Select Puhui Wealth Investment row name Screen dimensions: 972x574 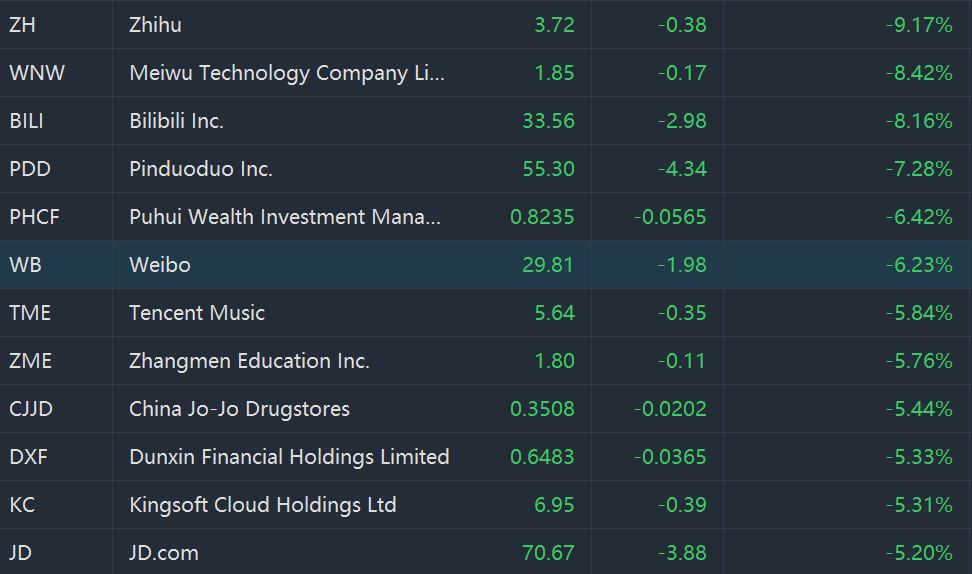pos(285,217)
